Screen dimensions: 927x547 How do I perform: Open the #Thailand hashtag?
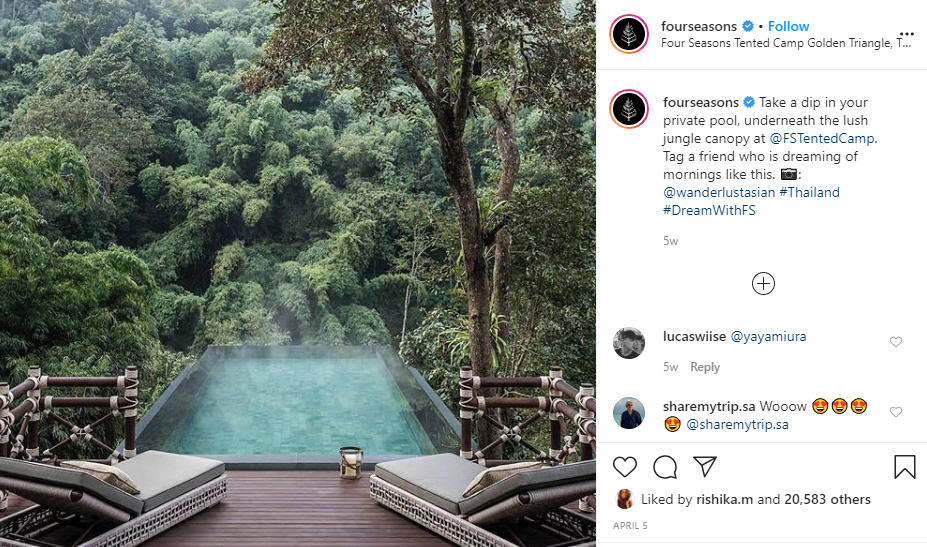(x=809, y=192)
